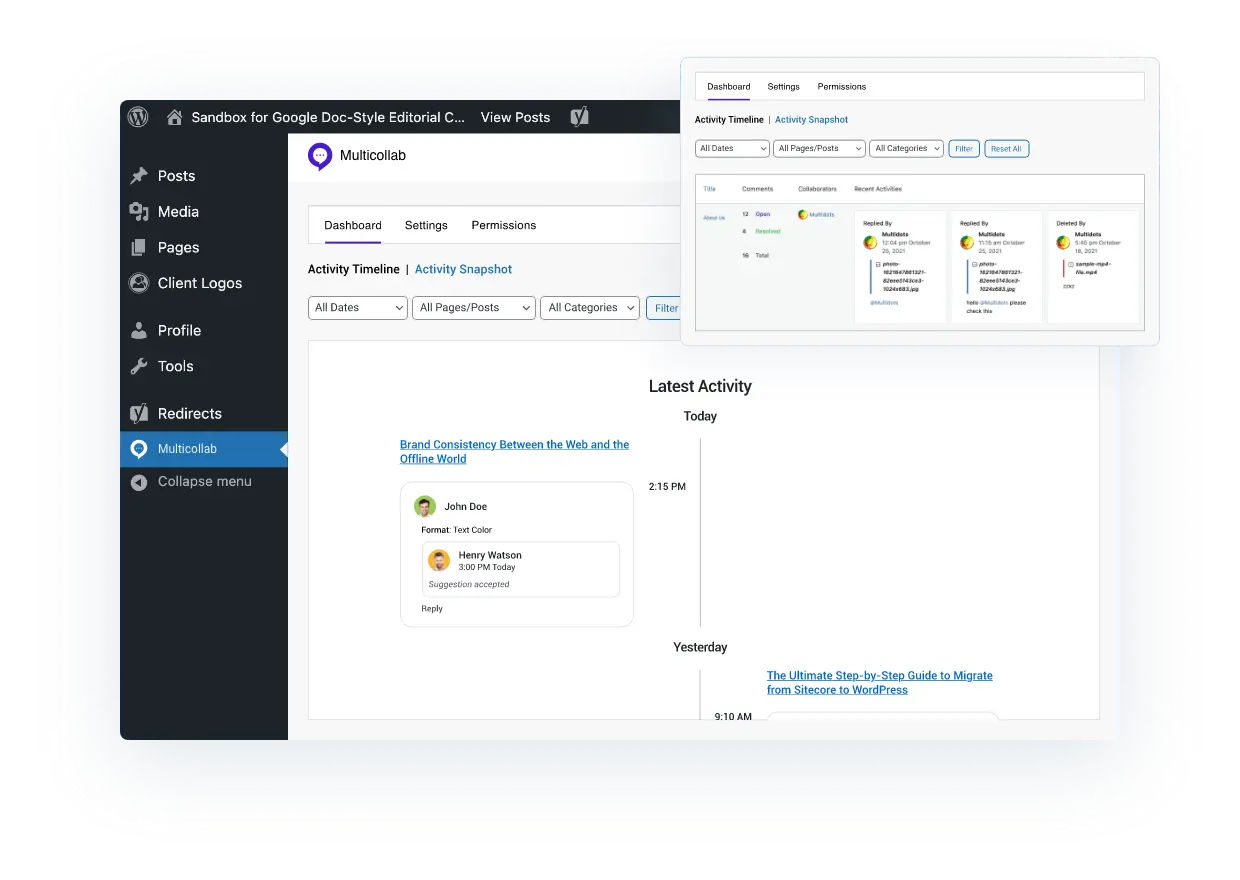This screenshot has width=1240, height=880.
Task: Click the Yesterday date label in the timeline
Action: pos(700,647)
